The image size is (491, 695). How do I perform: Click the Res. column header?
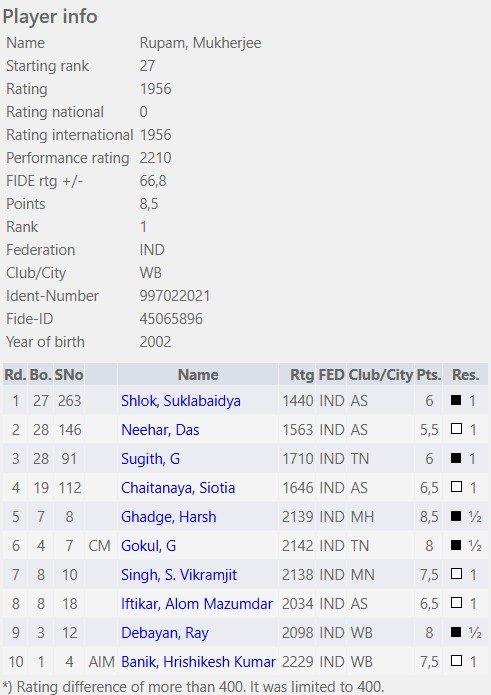coord(465,375)
